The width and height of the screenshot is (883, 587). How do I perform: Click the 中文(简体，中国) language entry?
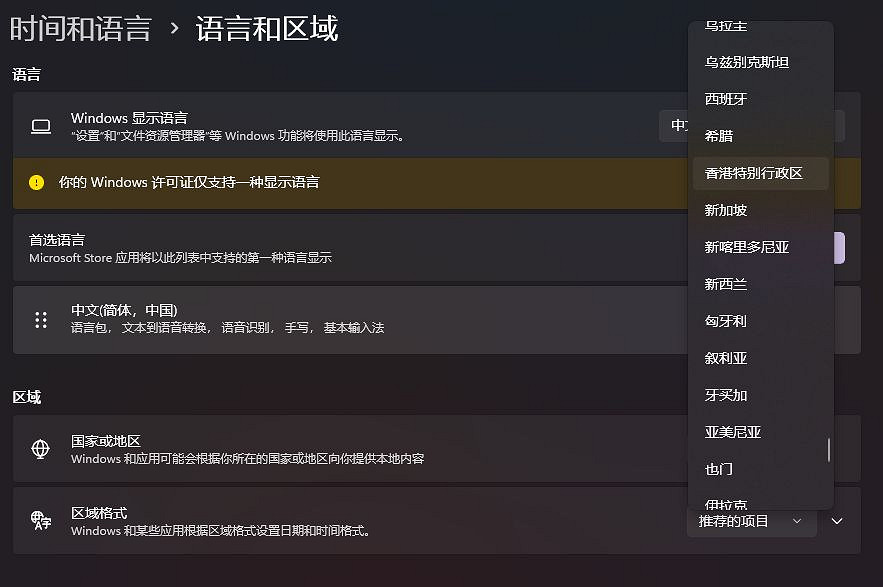pos(124,310)
